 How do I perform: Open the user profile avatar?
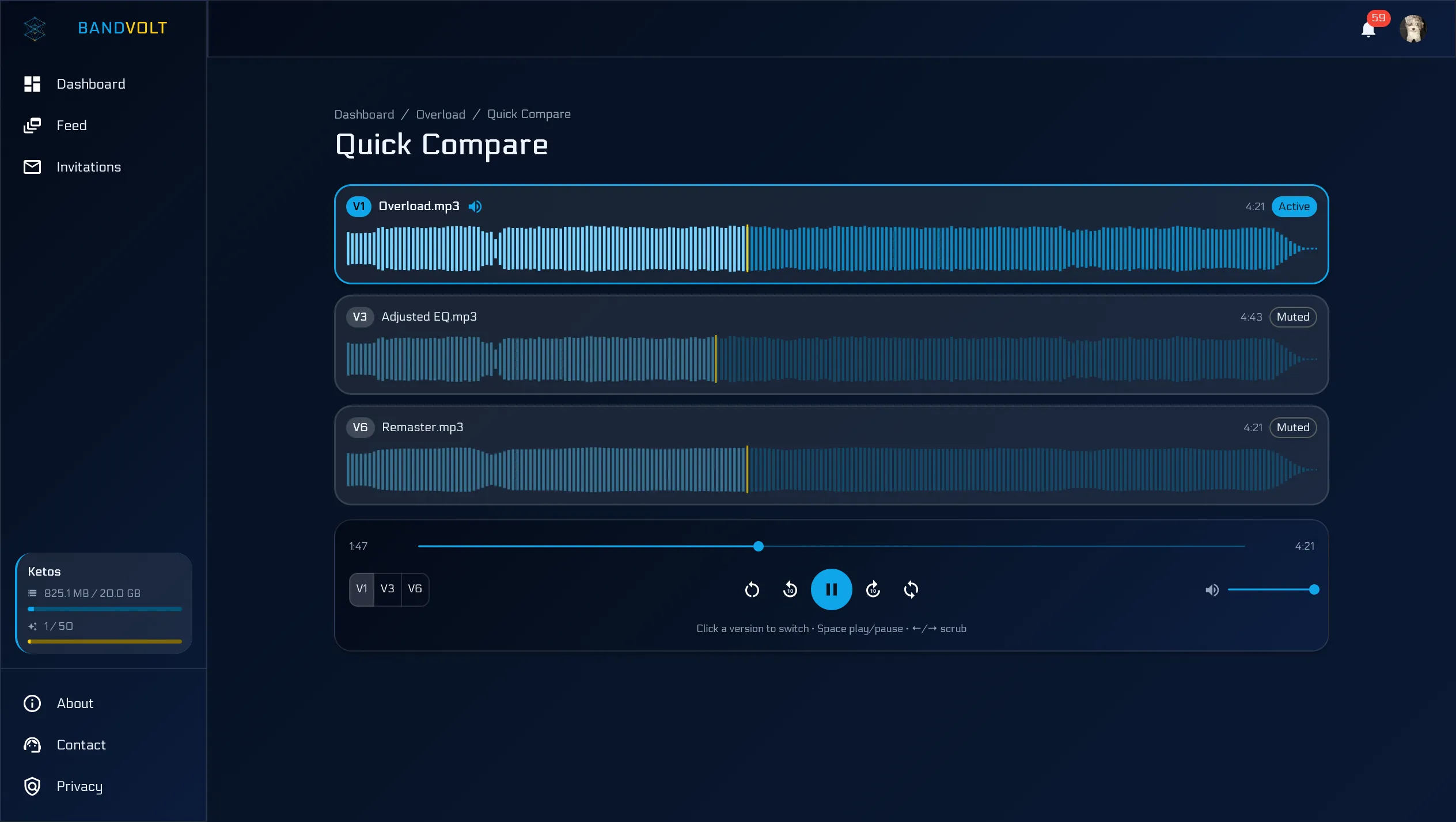[1413, 29]
